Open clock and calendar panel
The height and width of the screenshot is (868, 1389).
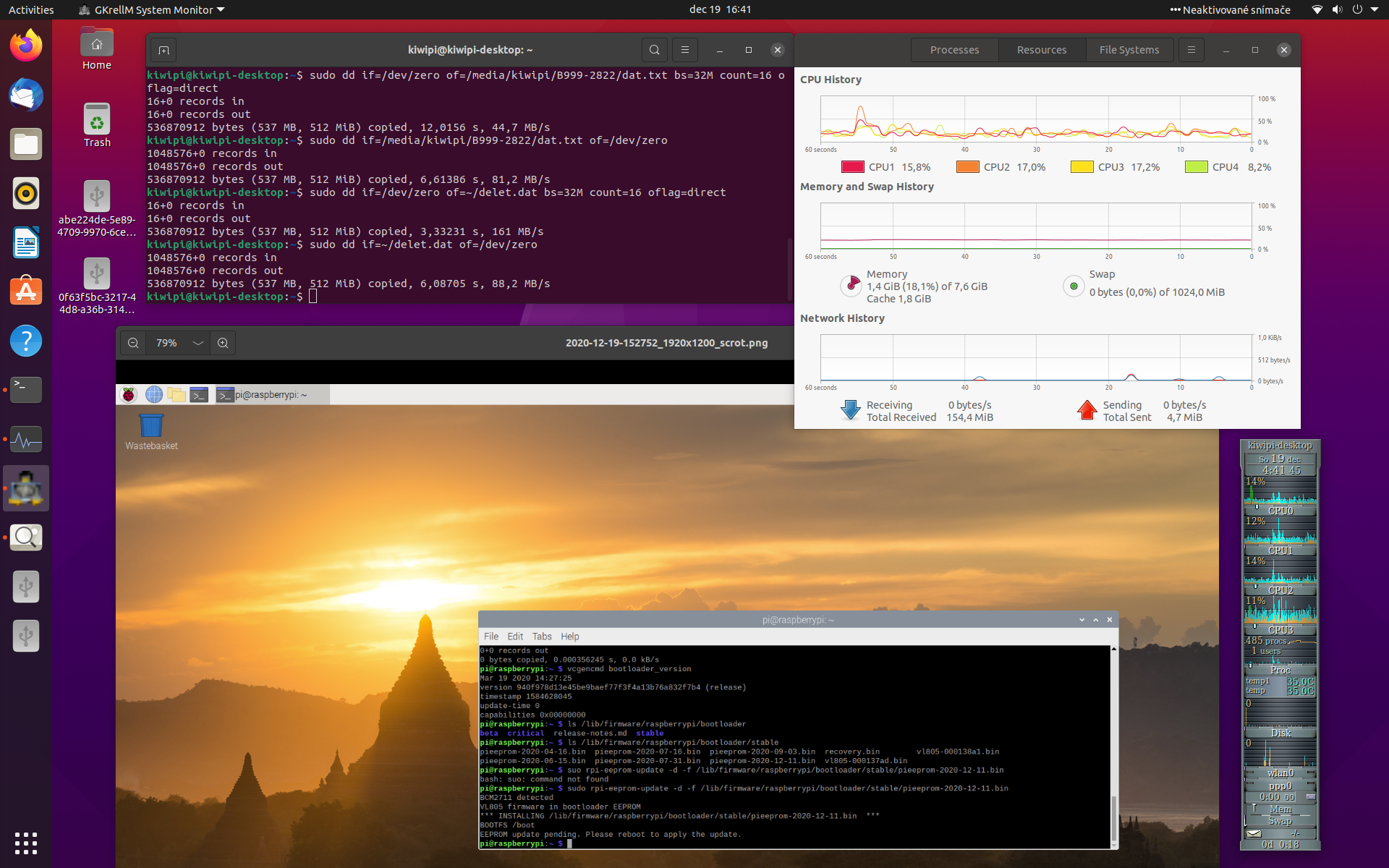click(720, 9)
